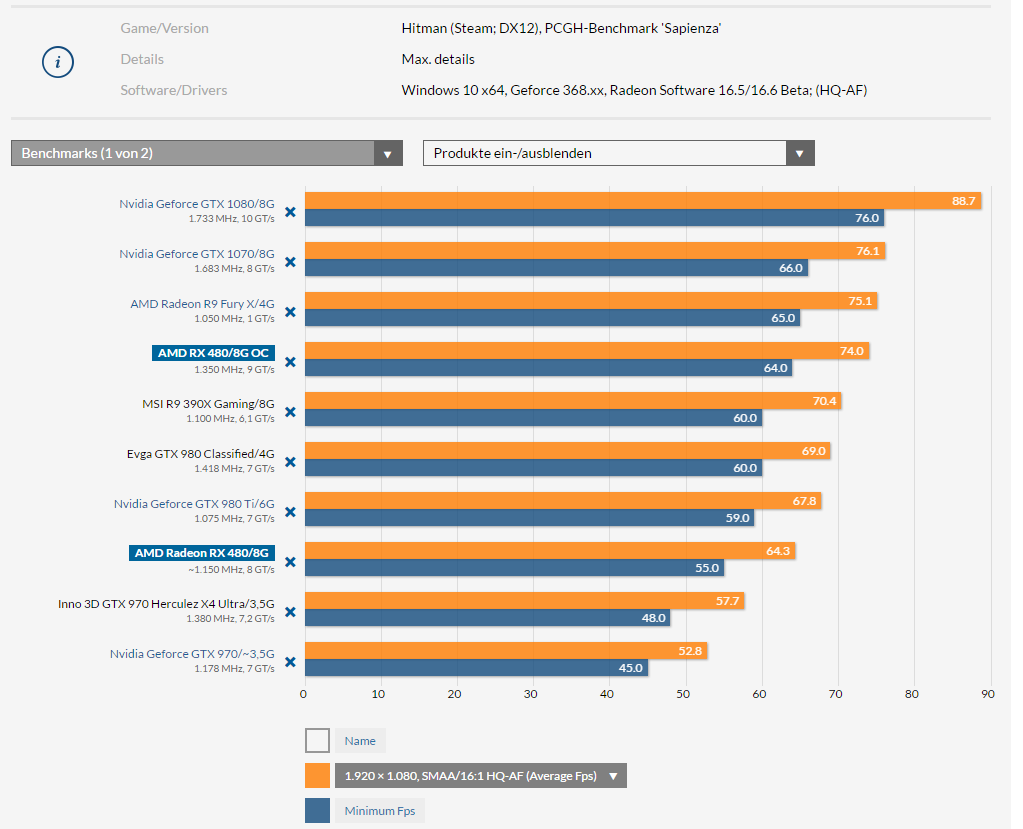Remove Nvidia Geforce GTX 1080/8G with its X
This screenshot has width=1023, height=829.
290,212
